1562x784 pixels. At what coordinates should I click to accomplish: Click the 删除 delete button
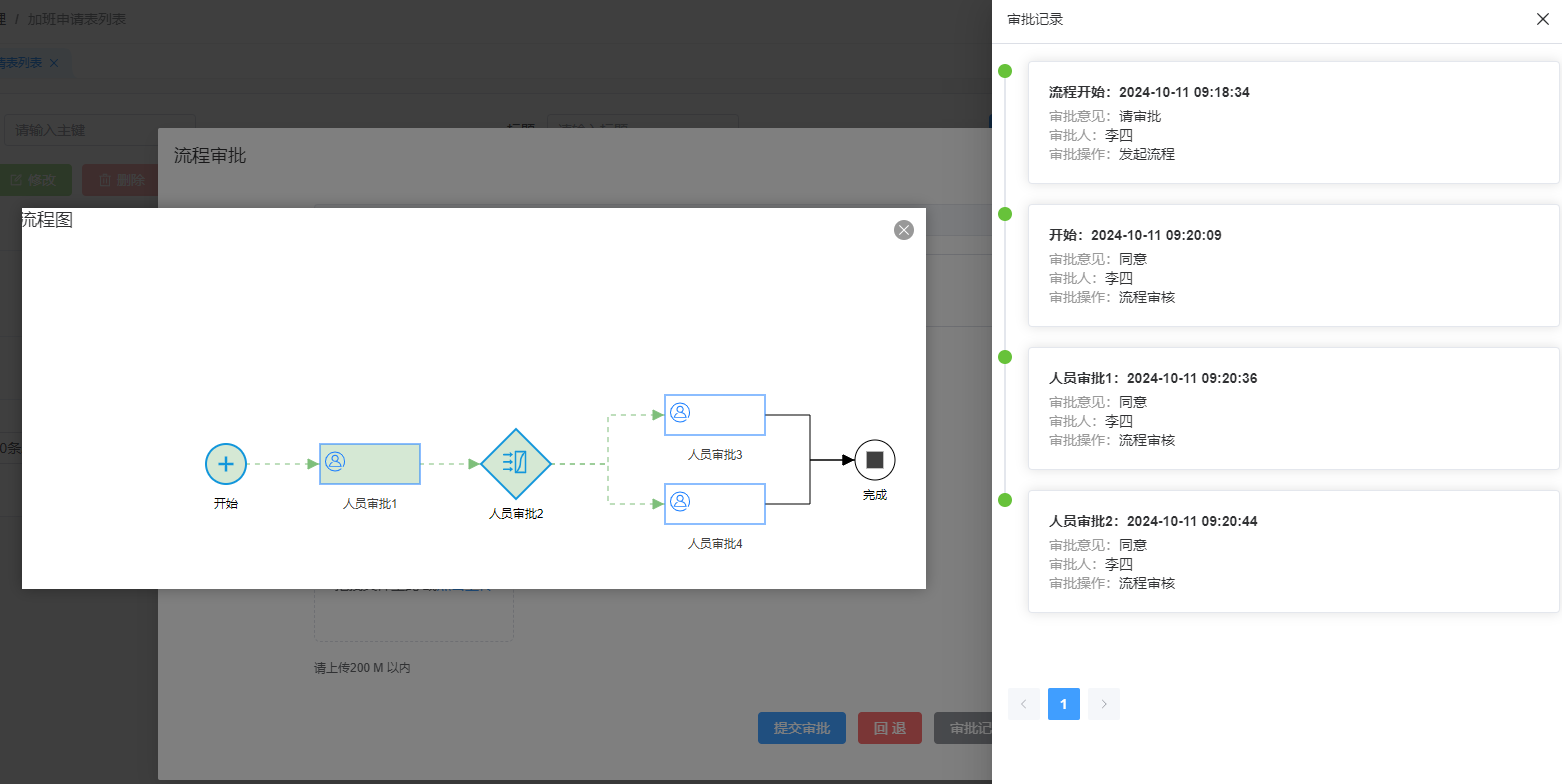tap(122, 180)
